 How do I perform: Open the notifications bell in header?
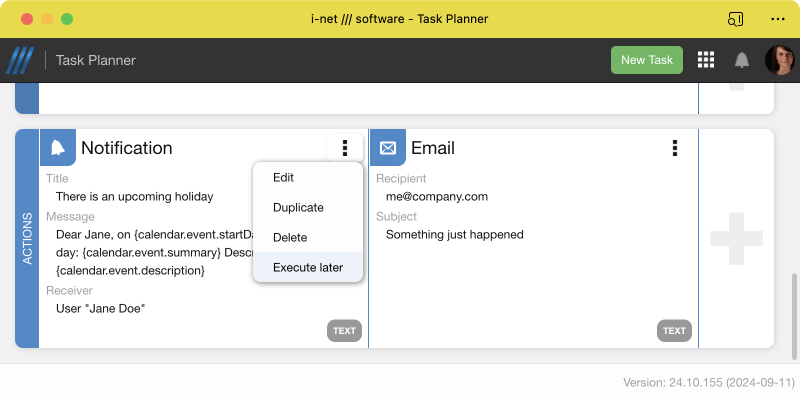click(742, 60)
